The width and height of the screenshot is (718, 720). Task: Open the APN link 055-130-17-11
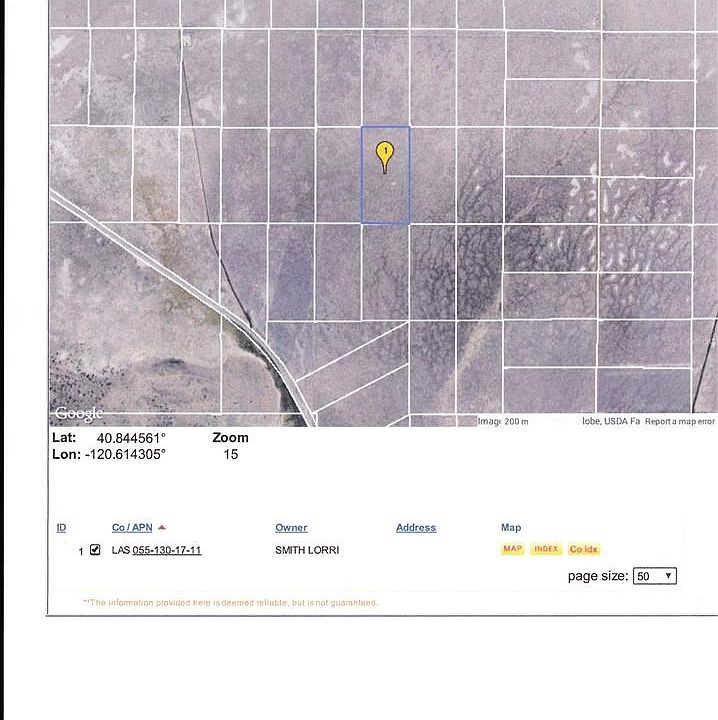point(167,550)
